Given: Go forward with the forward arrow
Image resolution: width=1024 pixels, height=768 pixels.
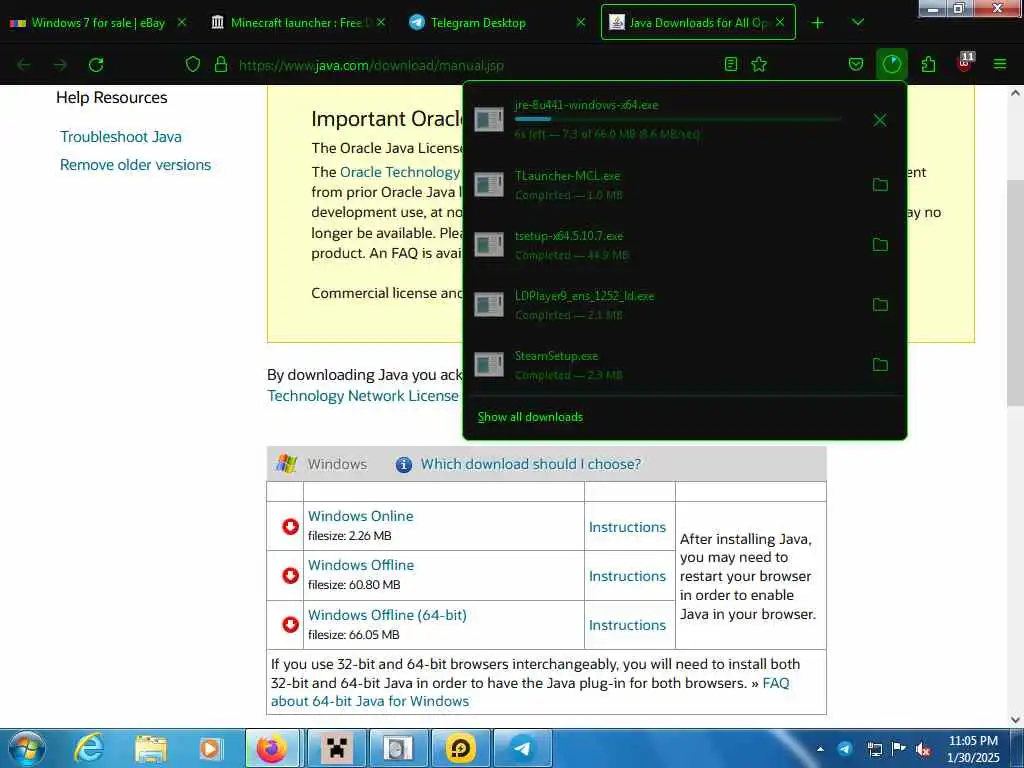Looking at the screenshot, I should pos(60,65).
